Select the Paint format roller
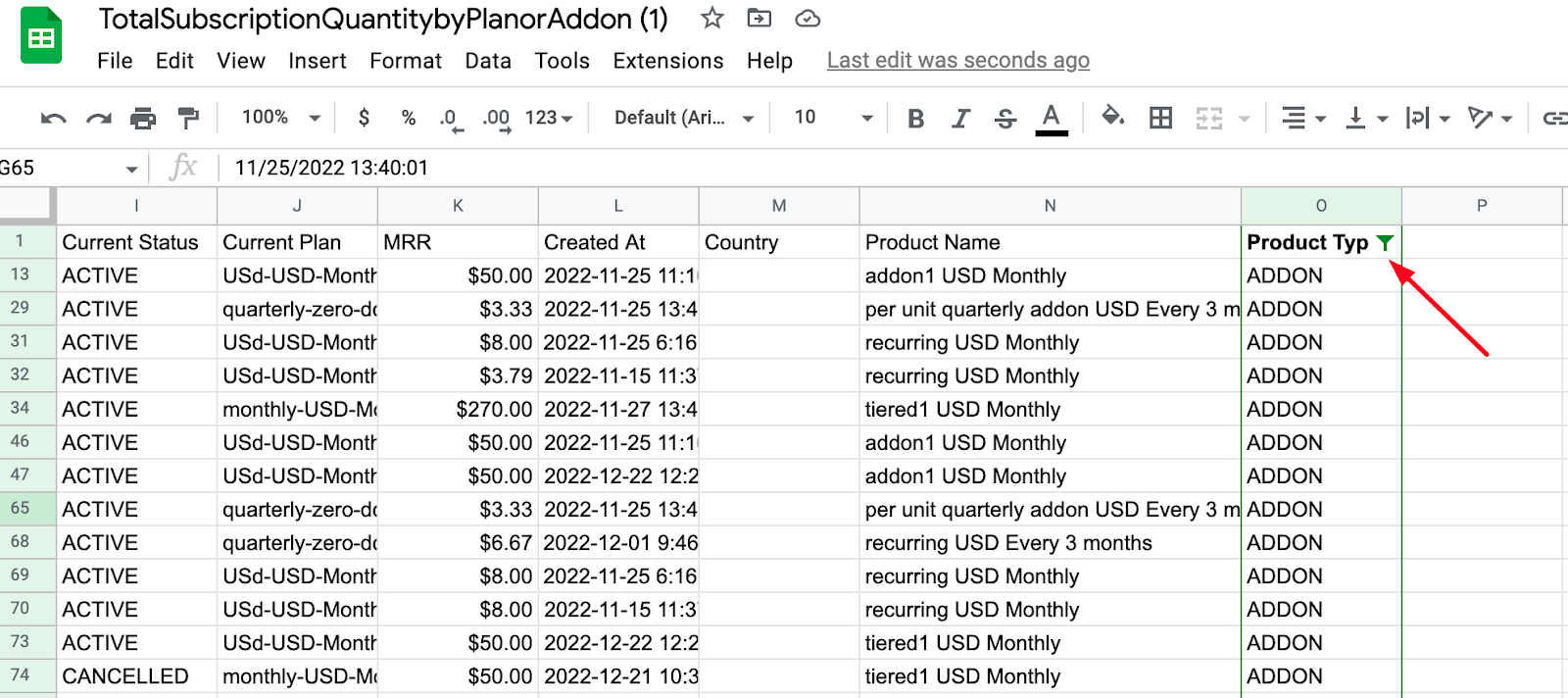The width and height of the screenshot is (1568, 698). (x=188, y=119)
